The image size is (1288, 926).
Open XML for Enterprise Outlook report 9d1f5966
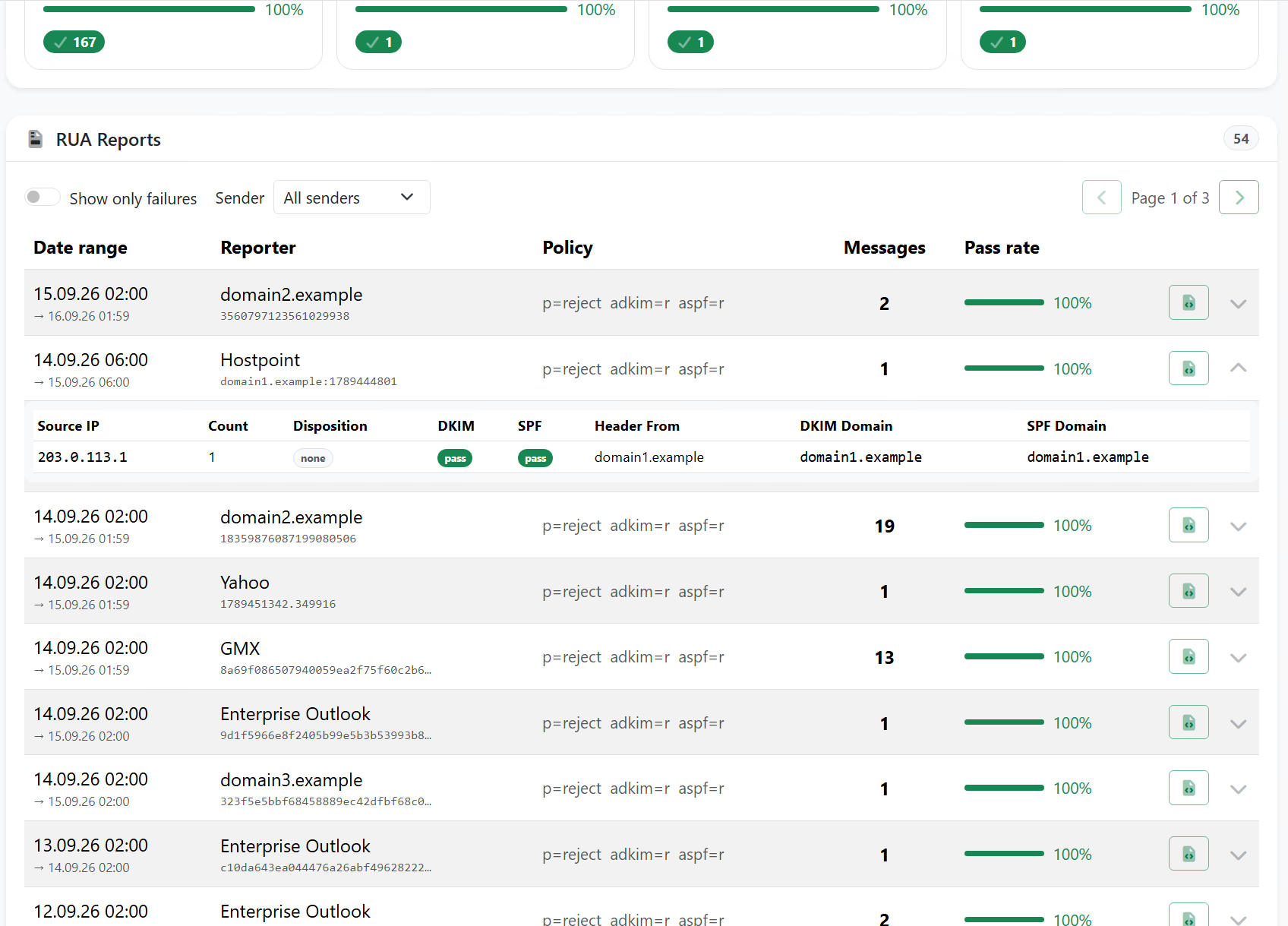[1189, 722]
